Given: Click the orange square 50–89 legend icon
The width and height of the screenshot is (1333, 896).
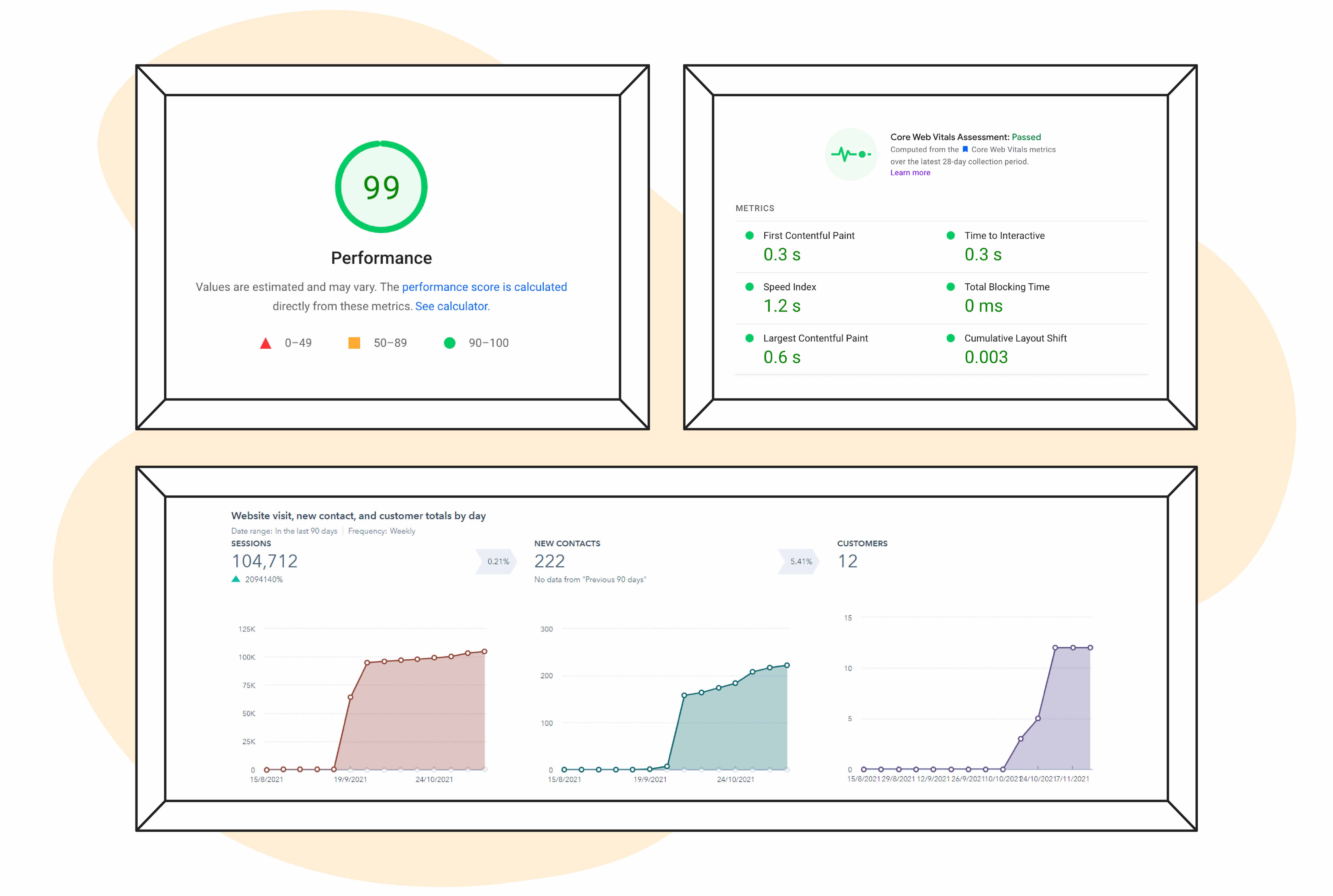Looking at the screenshot, I should tap(354, 343).
